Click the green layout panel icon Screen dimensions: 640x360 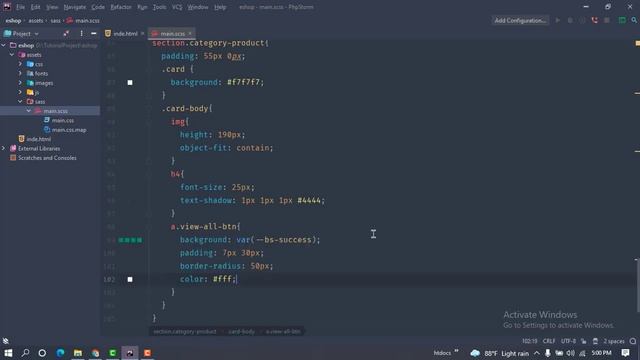622,20
